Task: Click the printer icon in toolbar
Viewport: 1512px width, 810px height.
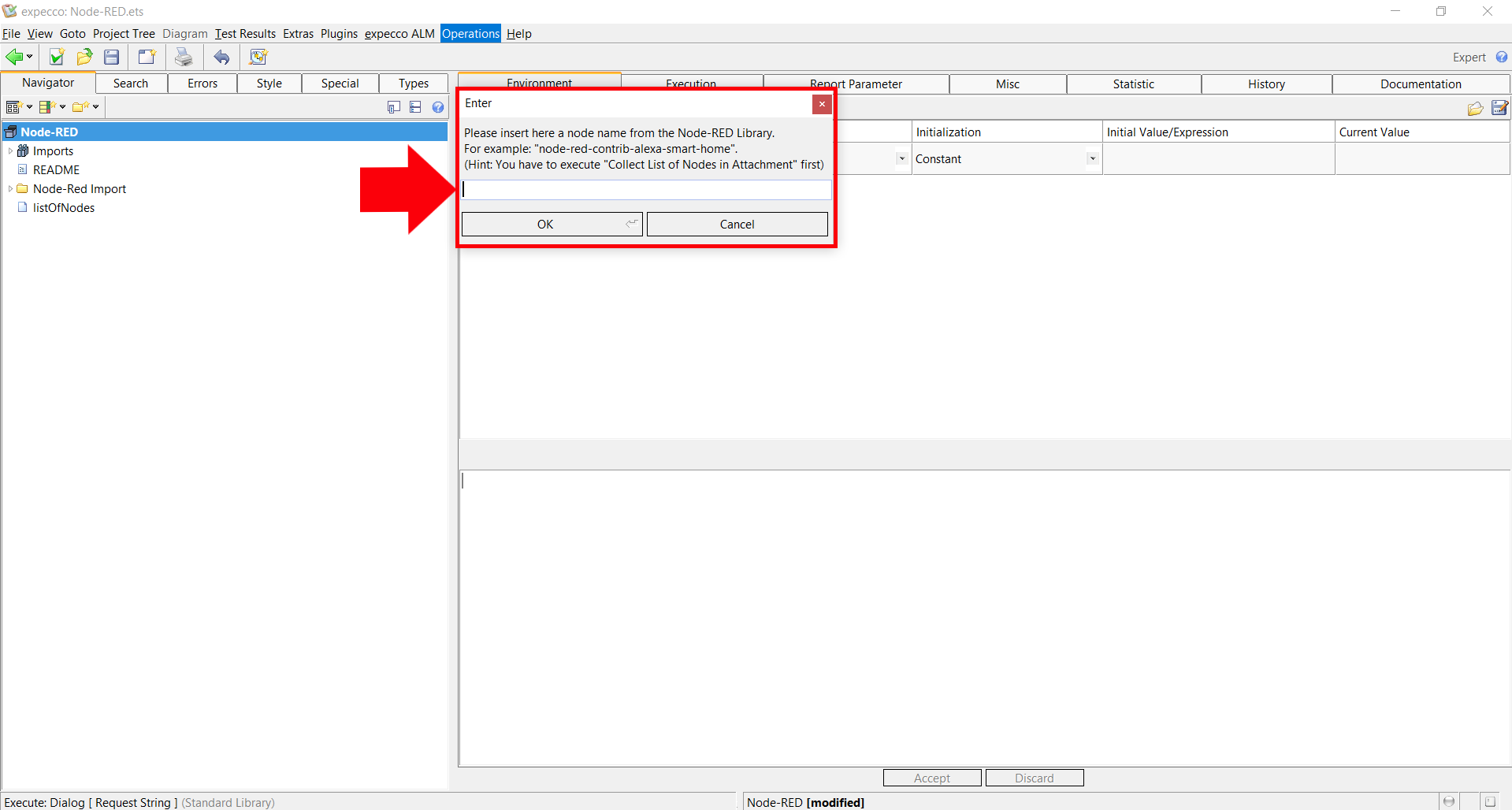Action: tap(184, 57)
